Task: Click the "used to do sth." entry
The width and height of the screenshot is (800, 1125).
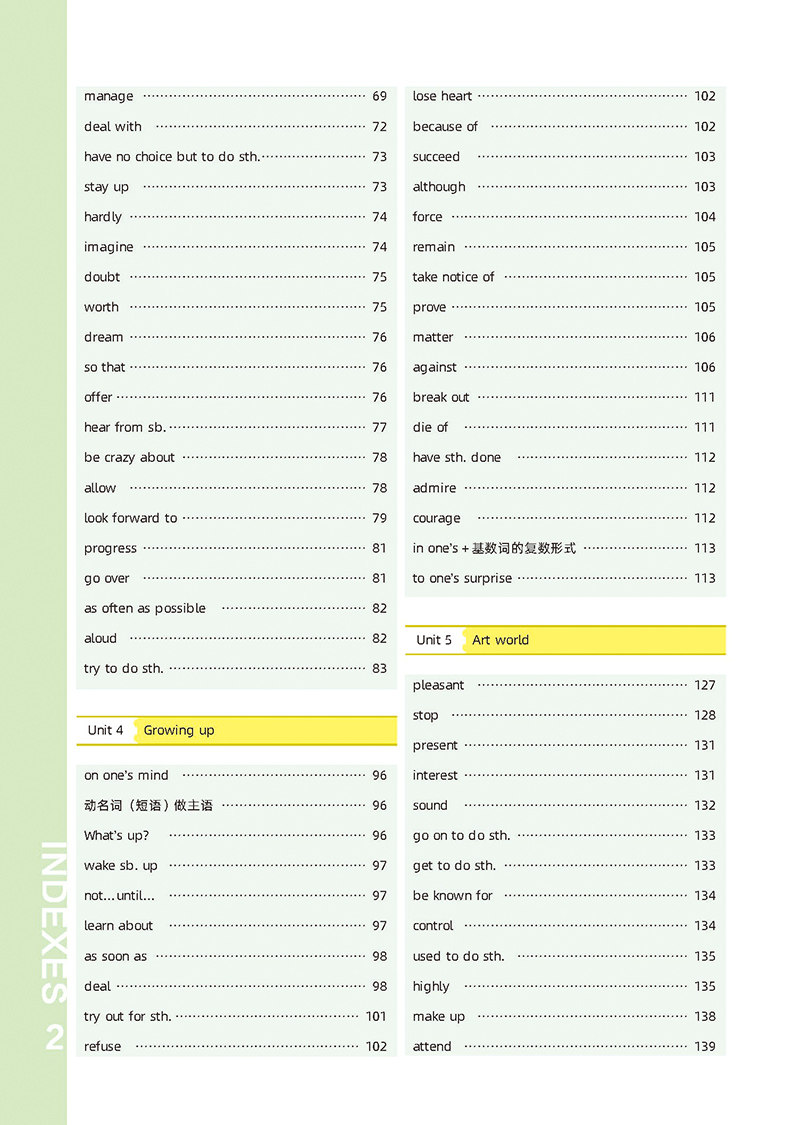Action: tap(458, 956)
